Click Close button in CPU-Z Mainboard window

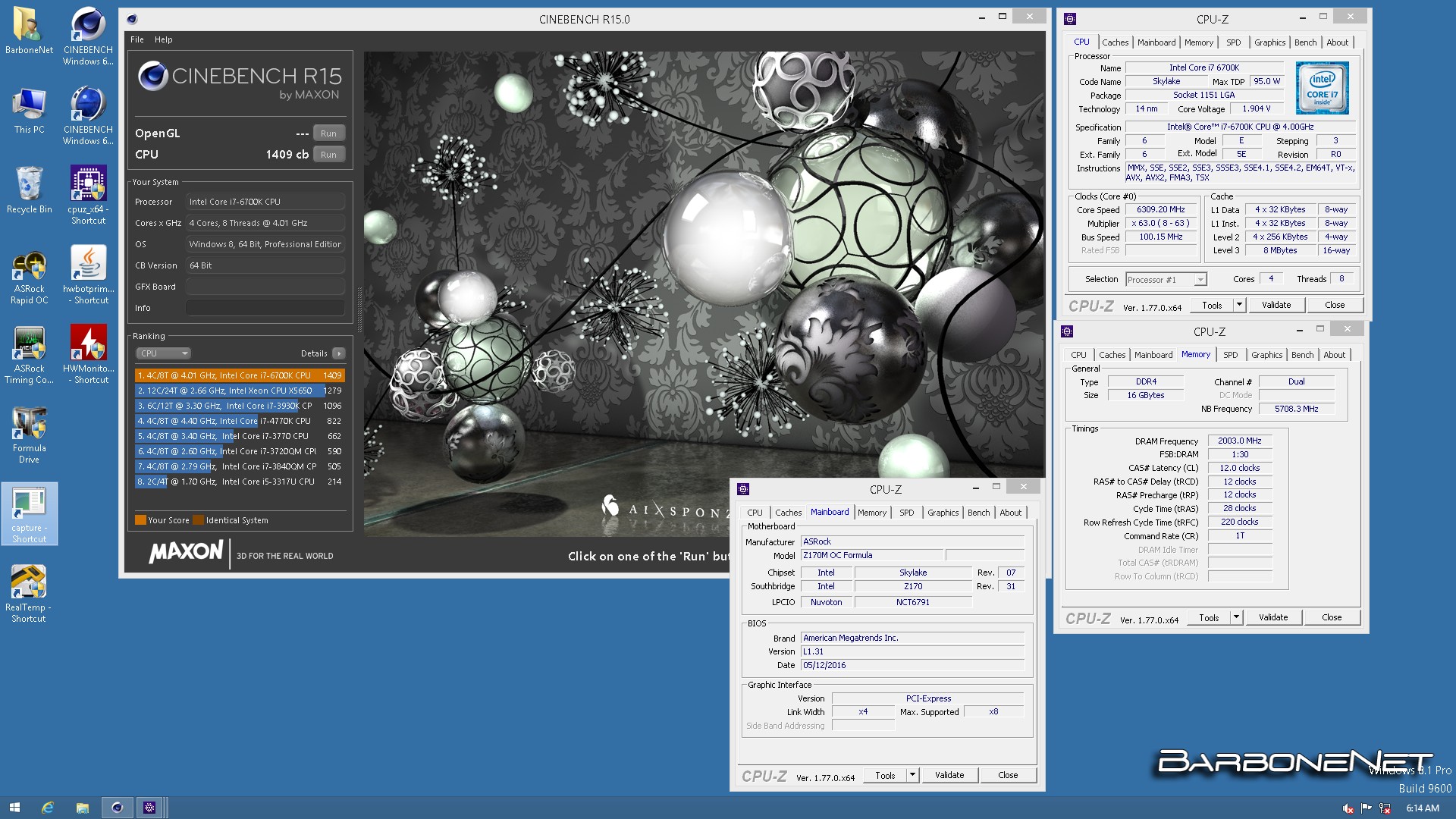(1008, 775)
